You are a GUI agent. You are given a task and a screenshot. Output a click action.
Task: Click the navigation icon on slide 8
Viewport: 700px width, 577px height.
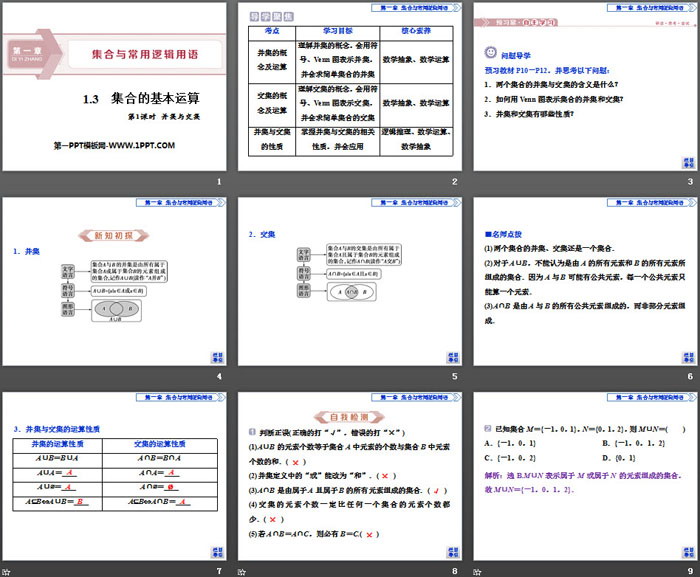(x=453, y=551)
